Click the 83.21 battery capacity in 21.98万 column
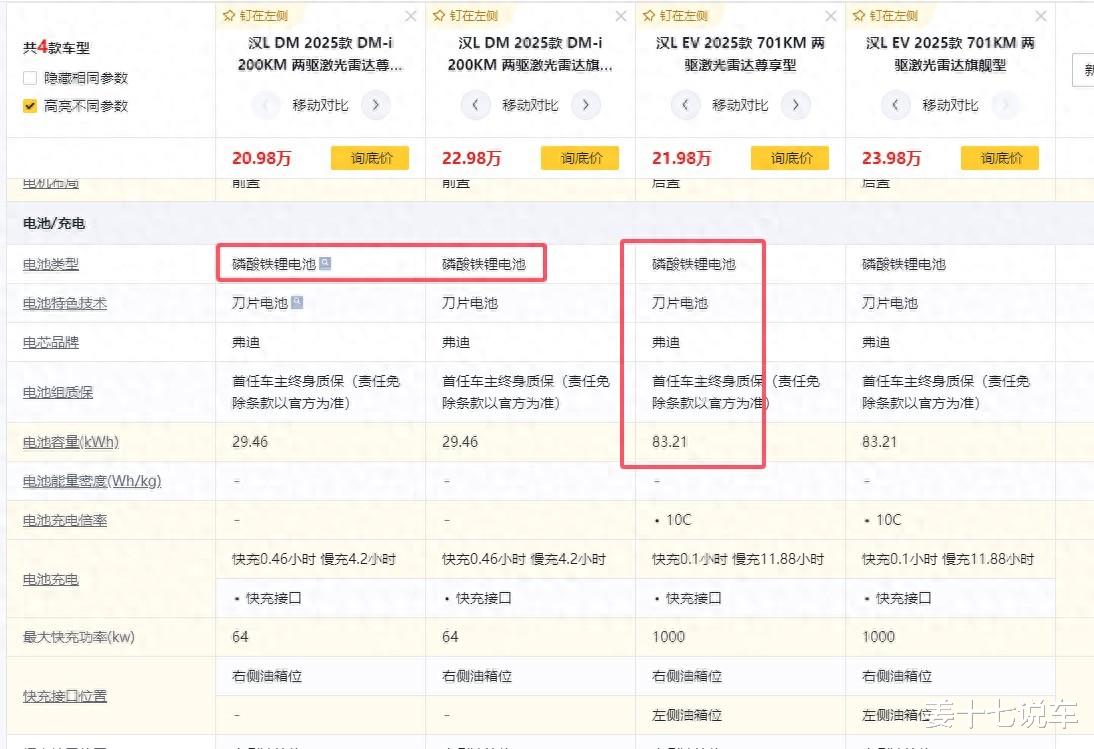Viewport: 1094px width, 749px height. pos(670,441)
